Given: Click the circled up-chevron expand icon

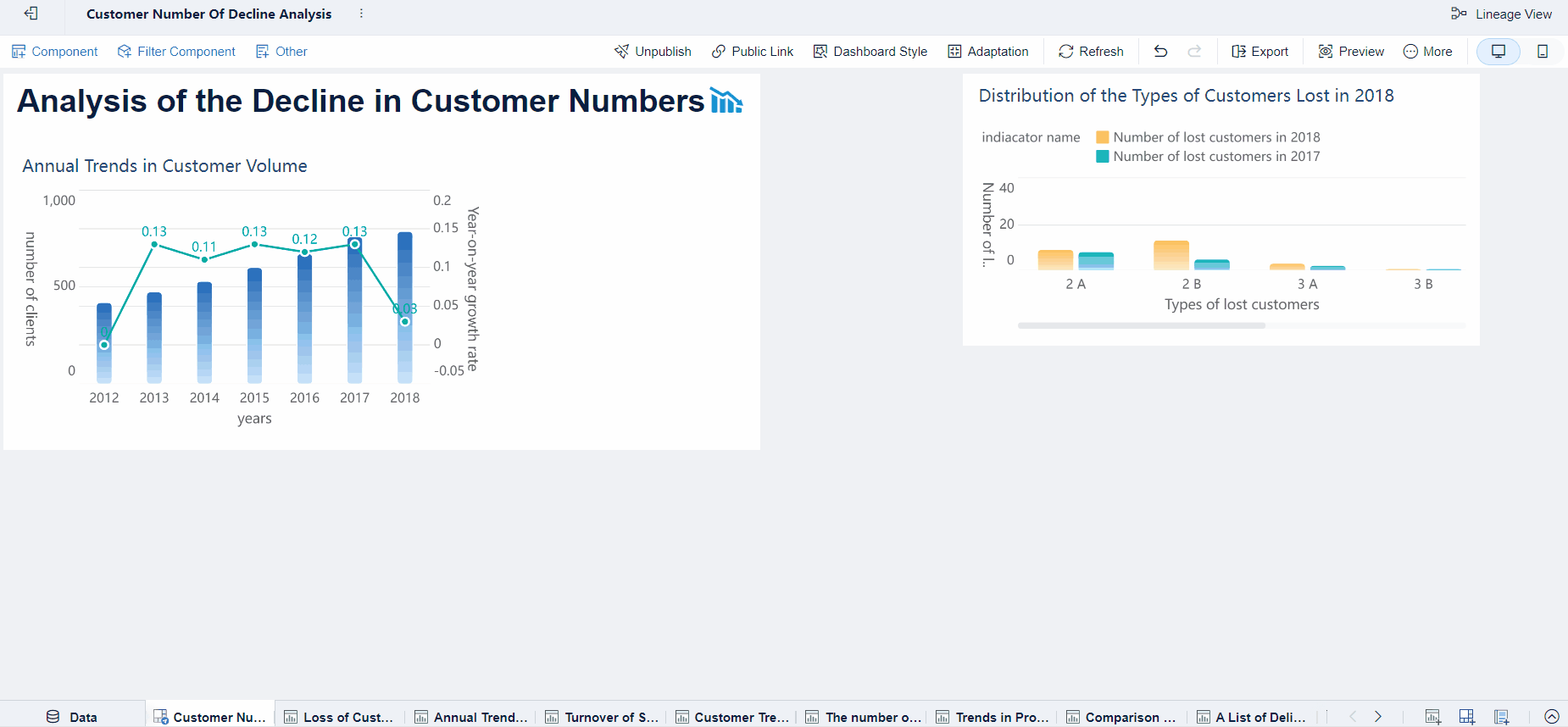Looking at the screenshot, I should click(x=1552, y=717).
